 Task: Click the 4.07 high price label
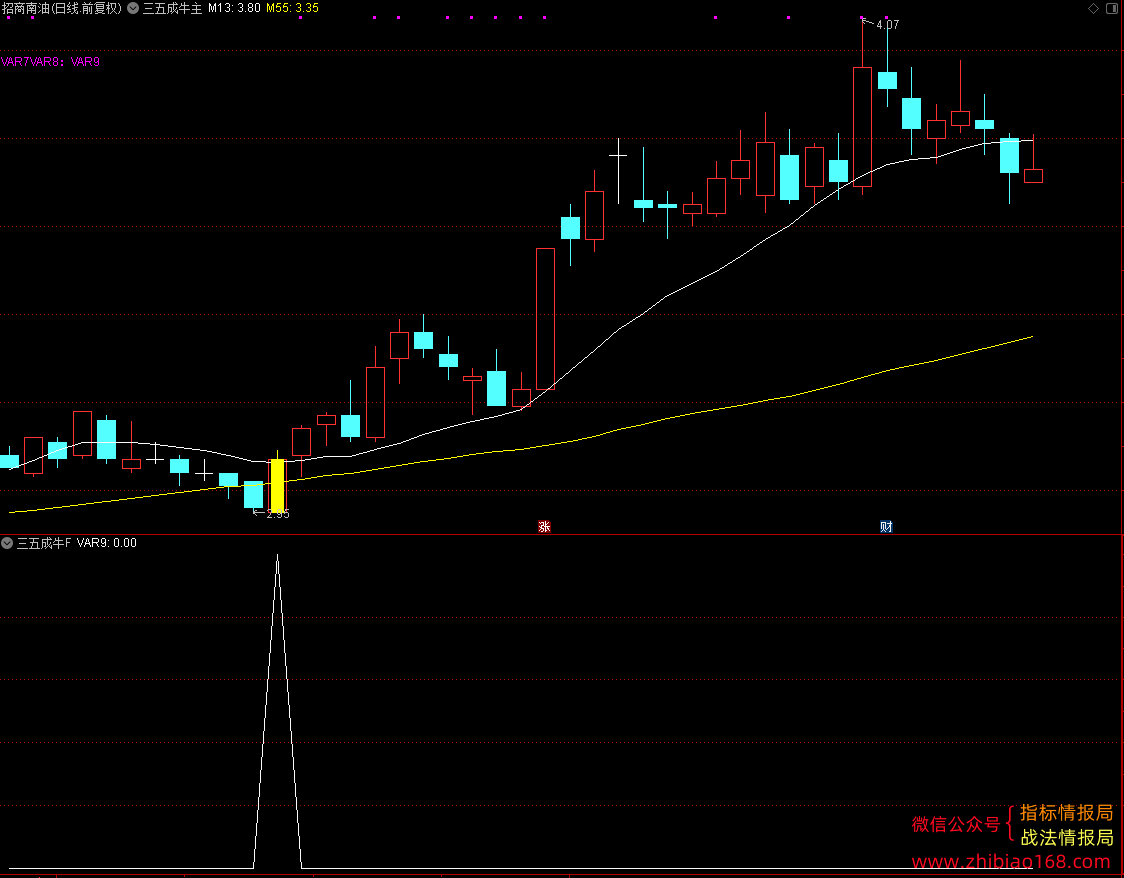coord(887,25)
